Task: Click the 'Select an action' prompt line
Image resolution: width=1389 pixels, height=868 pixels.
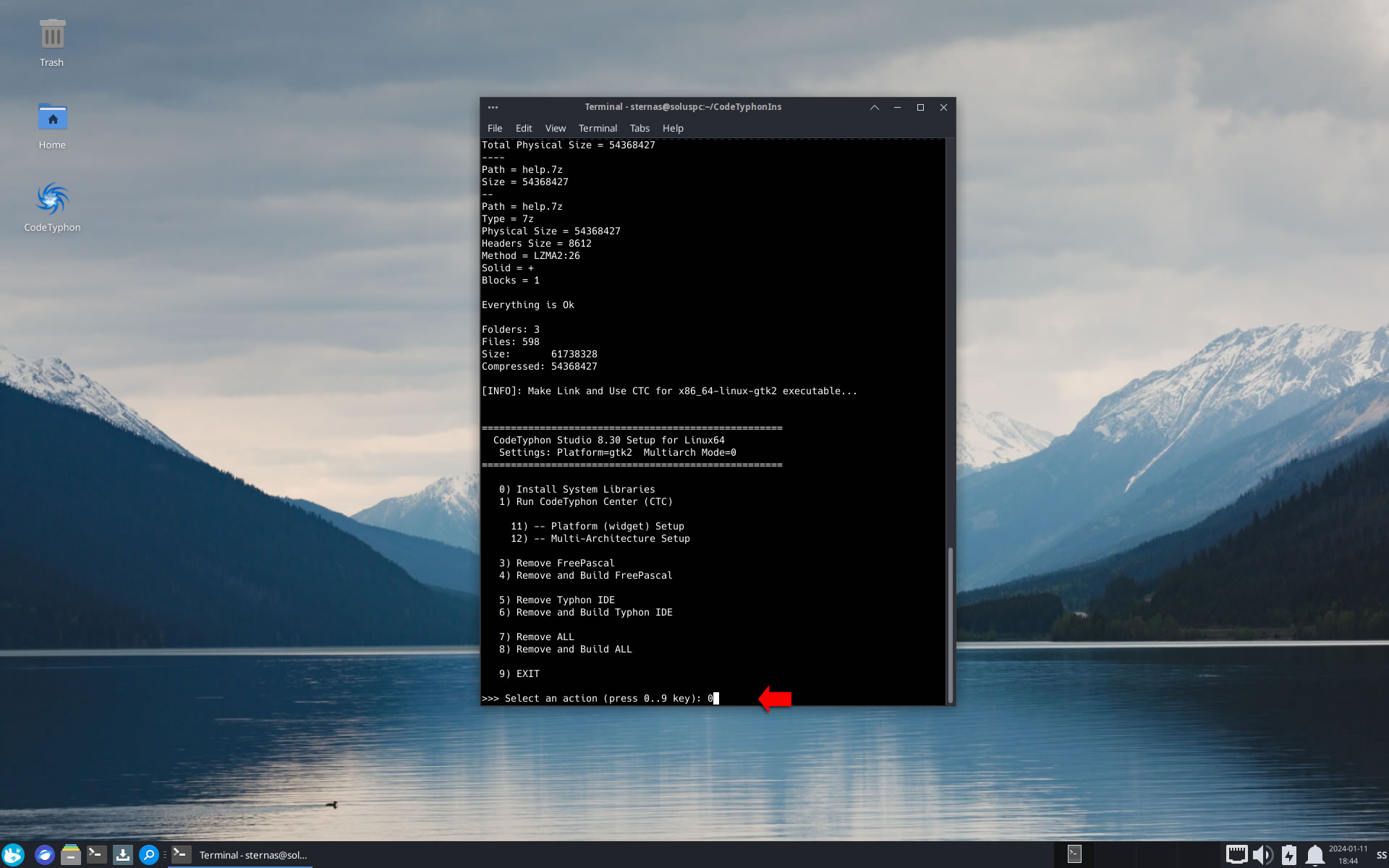Action: tap(600, 698)
